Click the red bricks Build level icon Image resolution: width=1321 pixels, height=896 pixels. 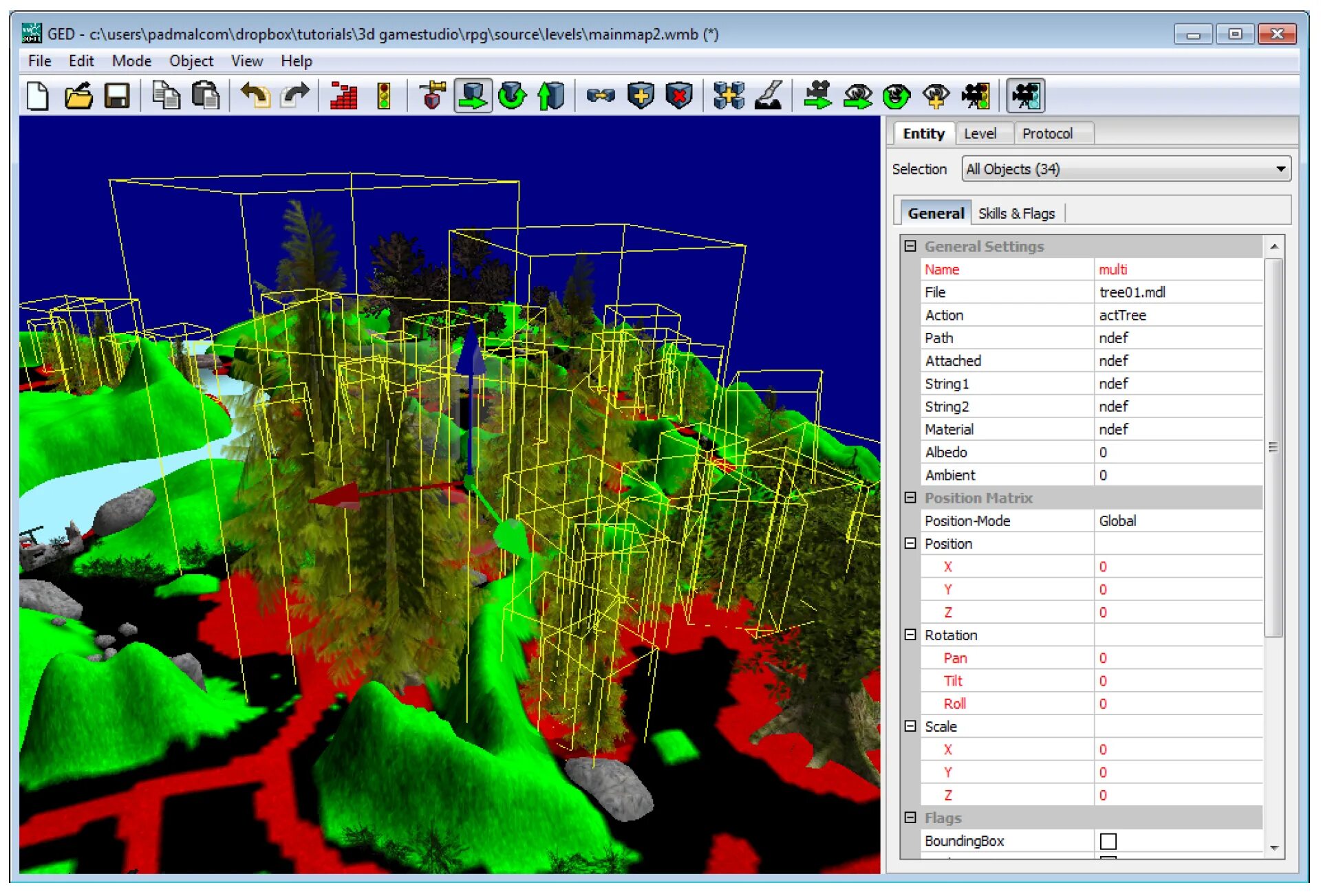[343, 96]
